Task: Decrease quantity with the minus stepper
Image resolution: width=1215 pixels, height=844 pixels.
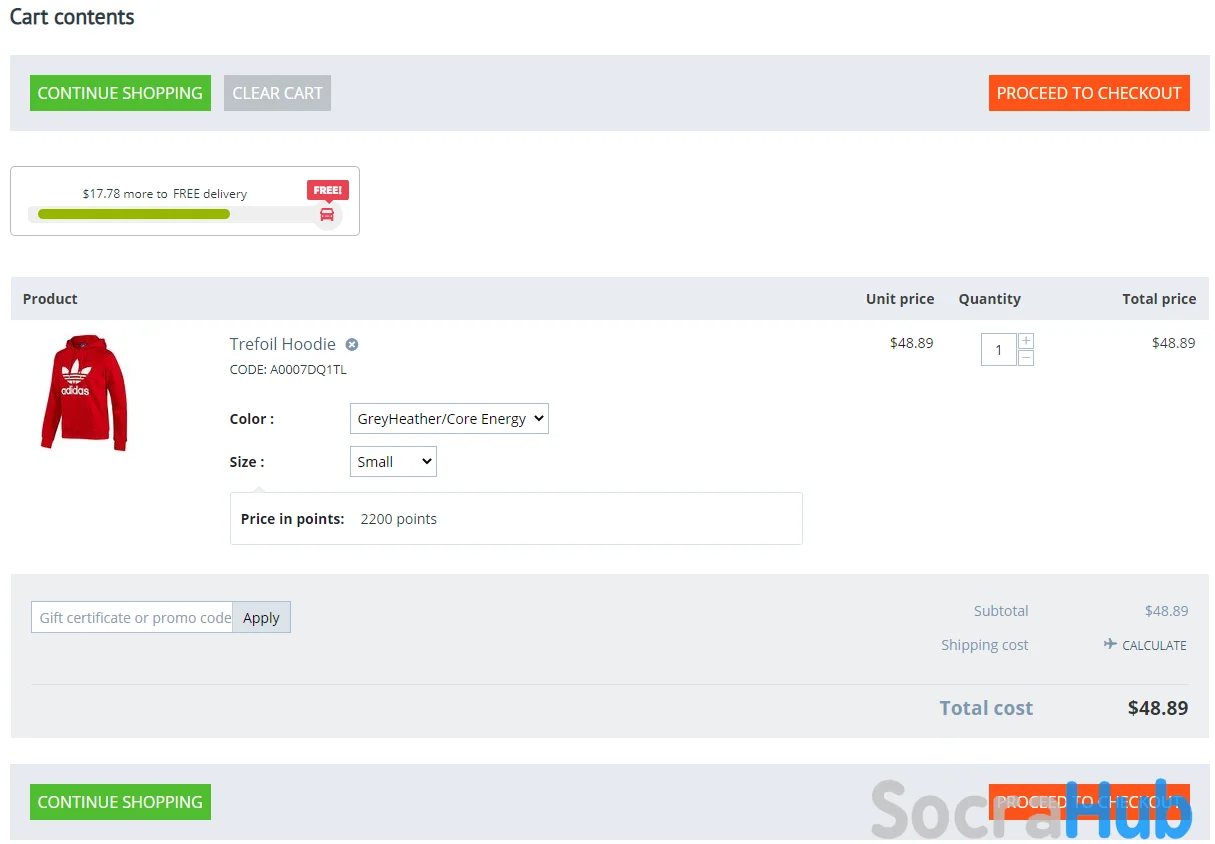Action: 1026,358
